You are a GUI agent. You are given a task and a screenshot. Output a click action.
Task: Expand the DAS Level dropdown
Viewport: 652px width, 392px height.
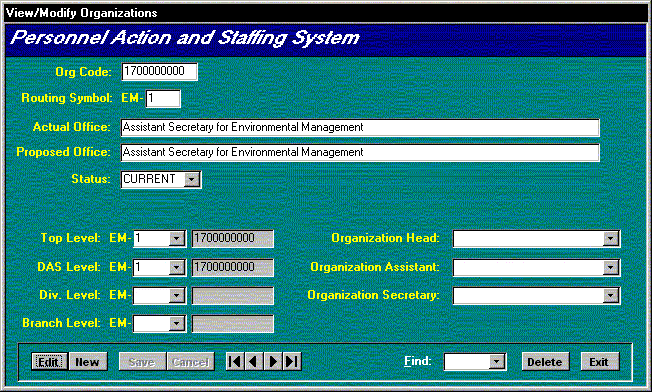tap(177, 267)
